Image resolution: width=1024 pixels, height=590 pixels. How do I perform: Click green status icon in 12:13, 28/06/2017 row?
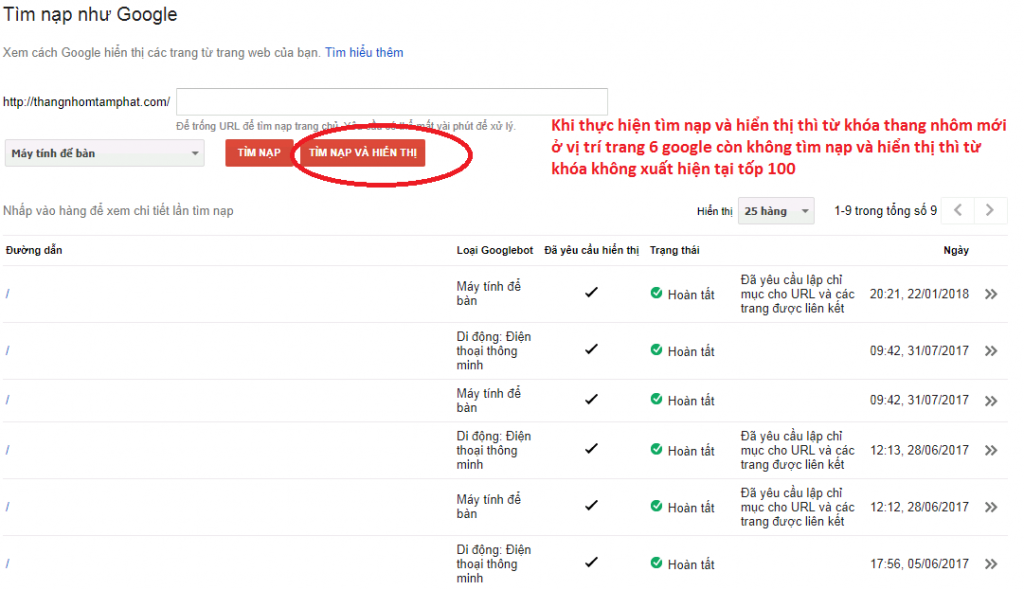(656, 449)
